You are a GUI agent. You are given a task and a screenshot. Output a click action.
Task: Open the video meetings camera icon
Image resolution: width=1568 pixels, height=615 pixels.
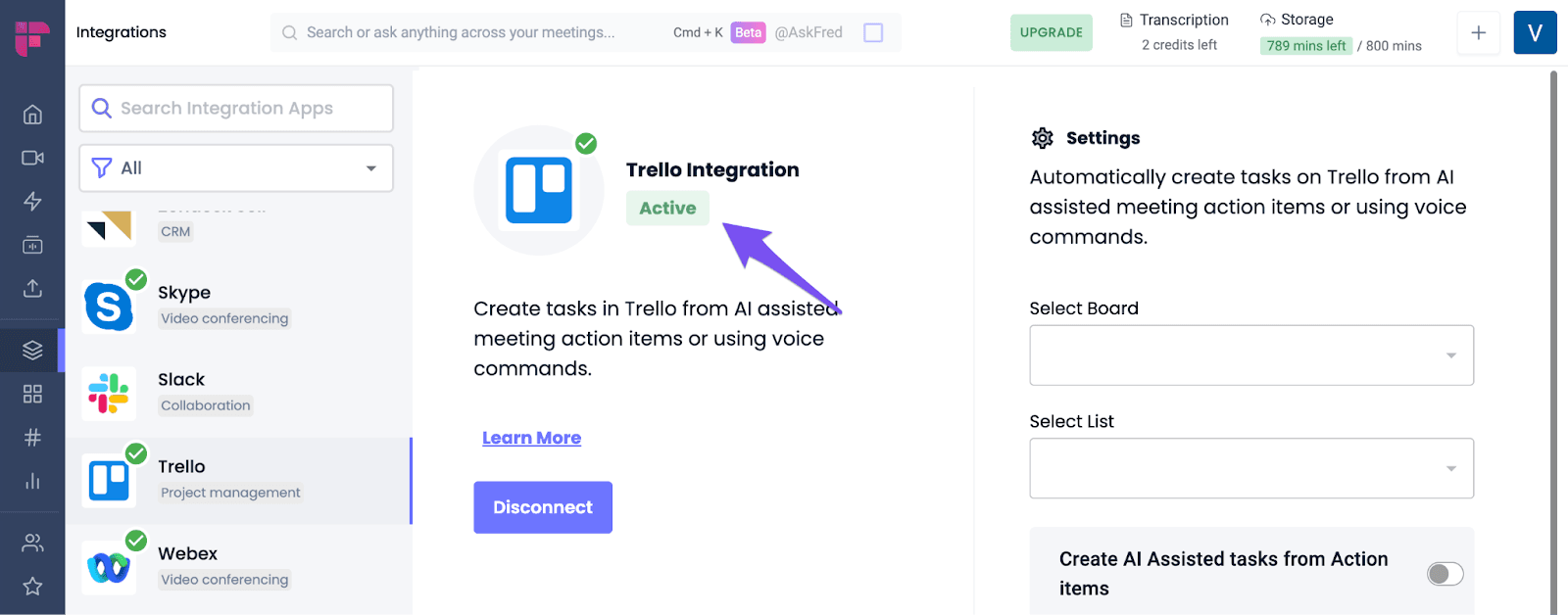click(x=32, y=158)
